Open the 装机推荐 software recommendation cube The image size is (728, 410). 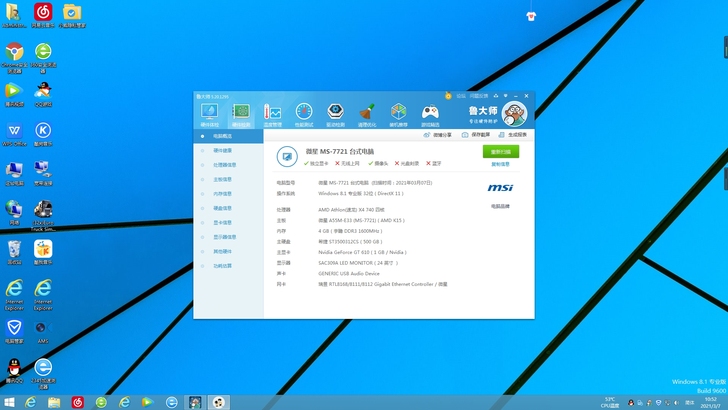click(x=398, y=115)
